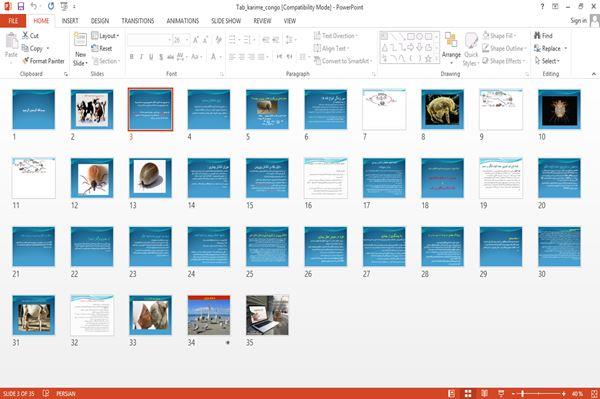Click zoom in plus button

564,393
